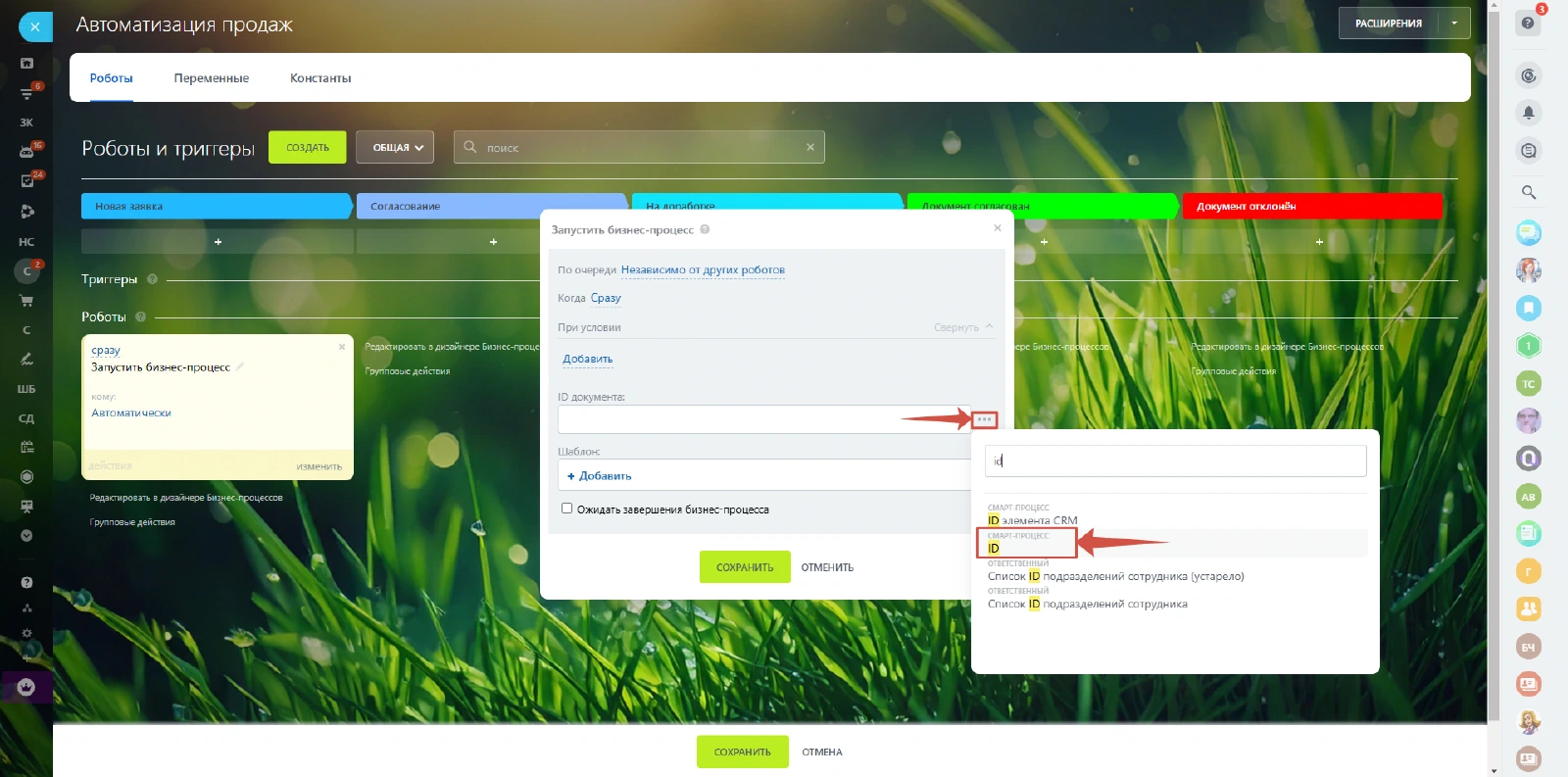Screen dimensions: 1568x777
Task: Open the robot icon with badge 16
Action: [x=26, y=152]
